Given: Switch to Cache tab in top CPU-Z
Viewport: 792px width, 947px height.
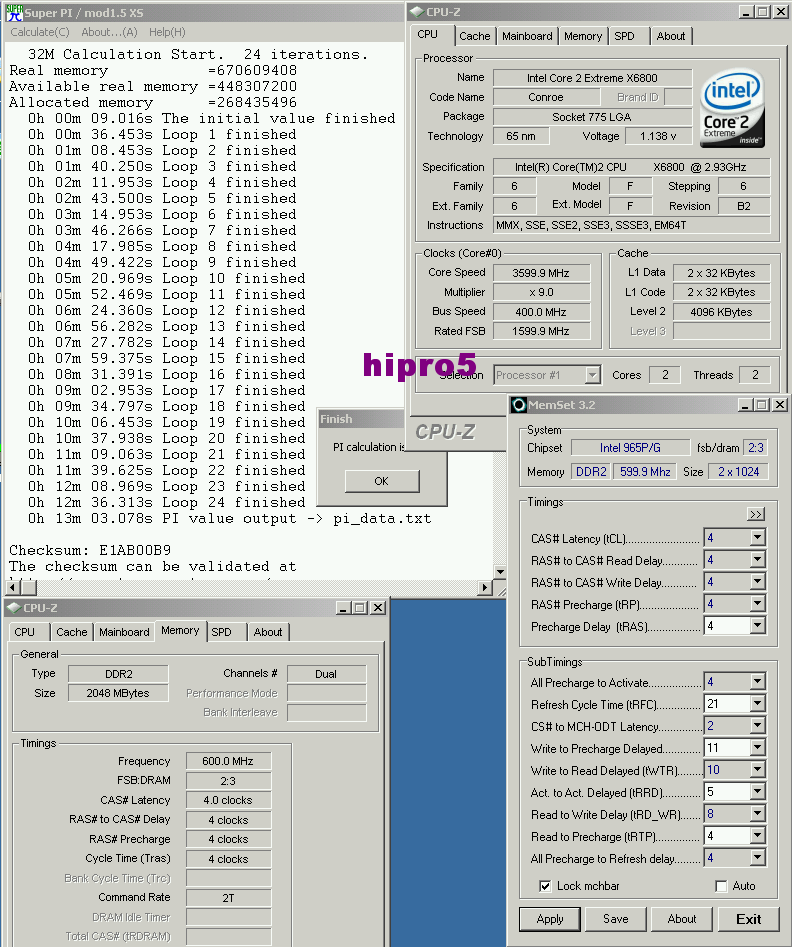Looking at the screenshot, I should [x=475, y=36].
